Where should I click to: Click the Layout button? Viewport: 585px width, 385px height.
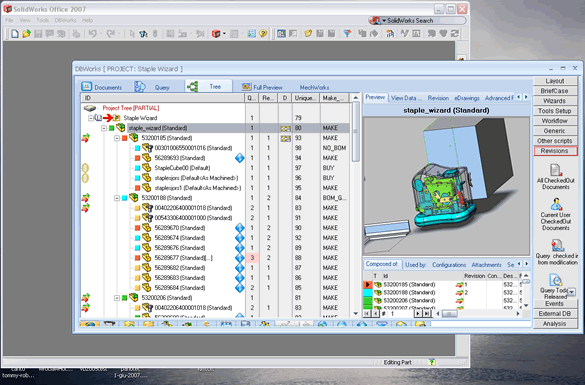click(x=555, y=81)
